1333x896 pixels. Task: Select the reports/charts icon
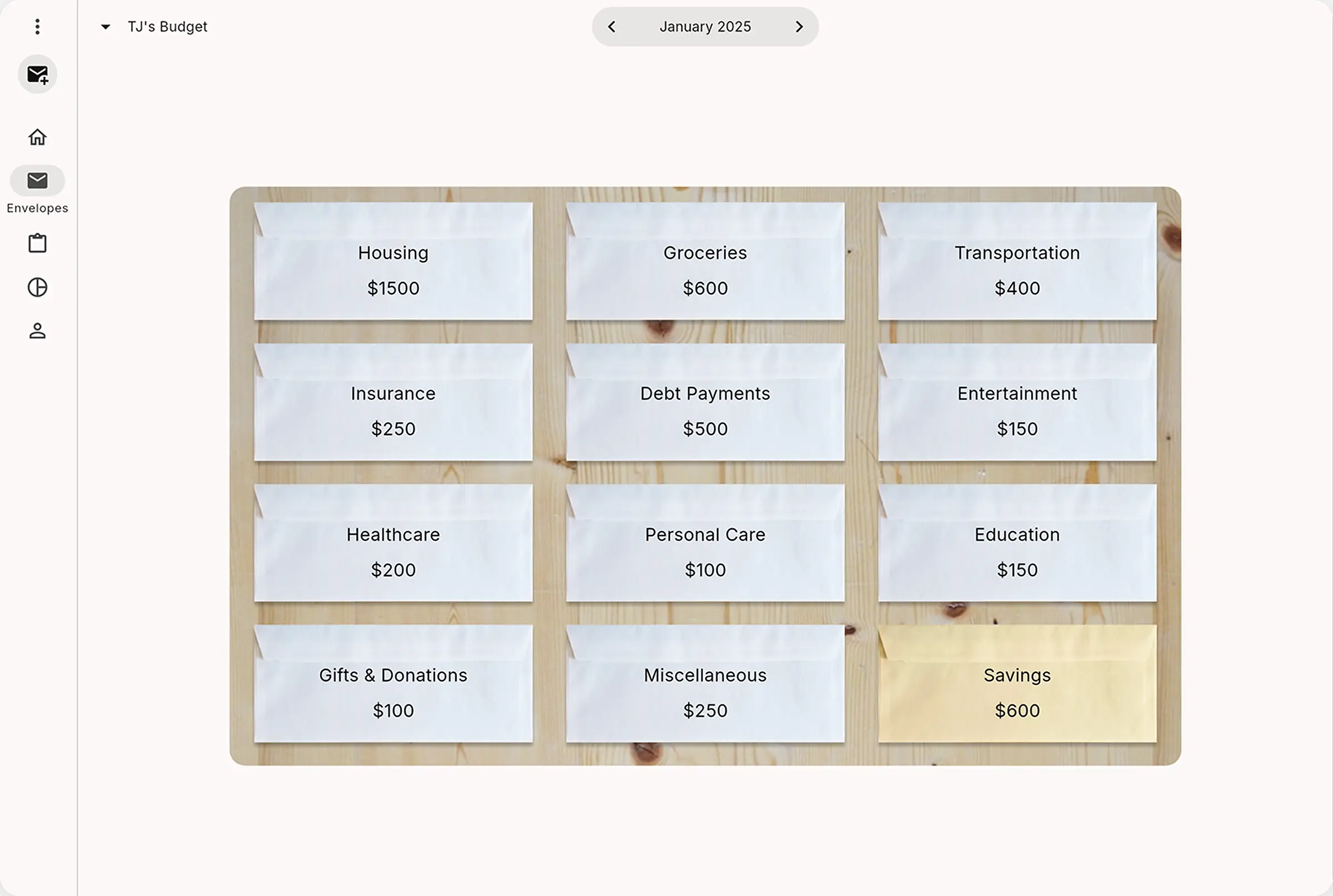coord(37,287)
